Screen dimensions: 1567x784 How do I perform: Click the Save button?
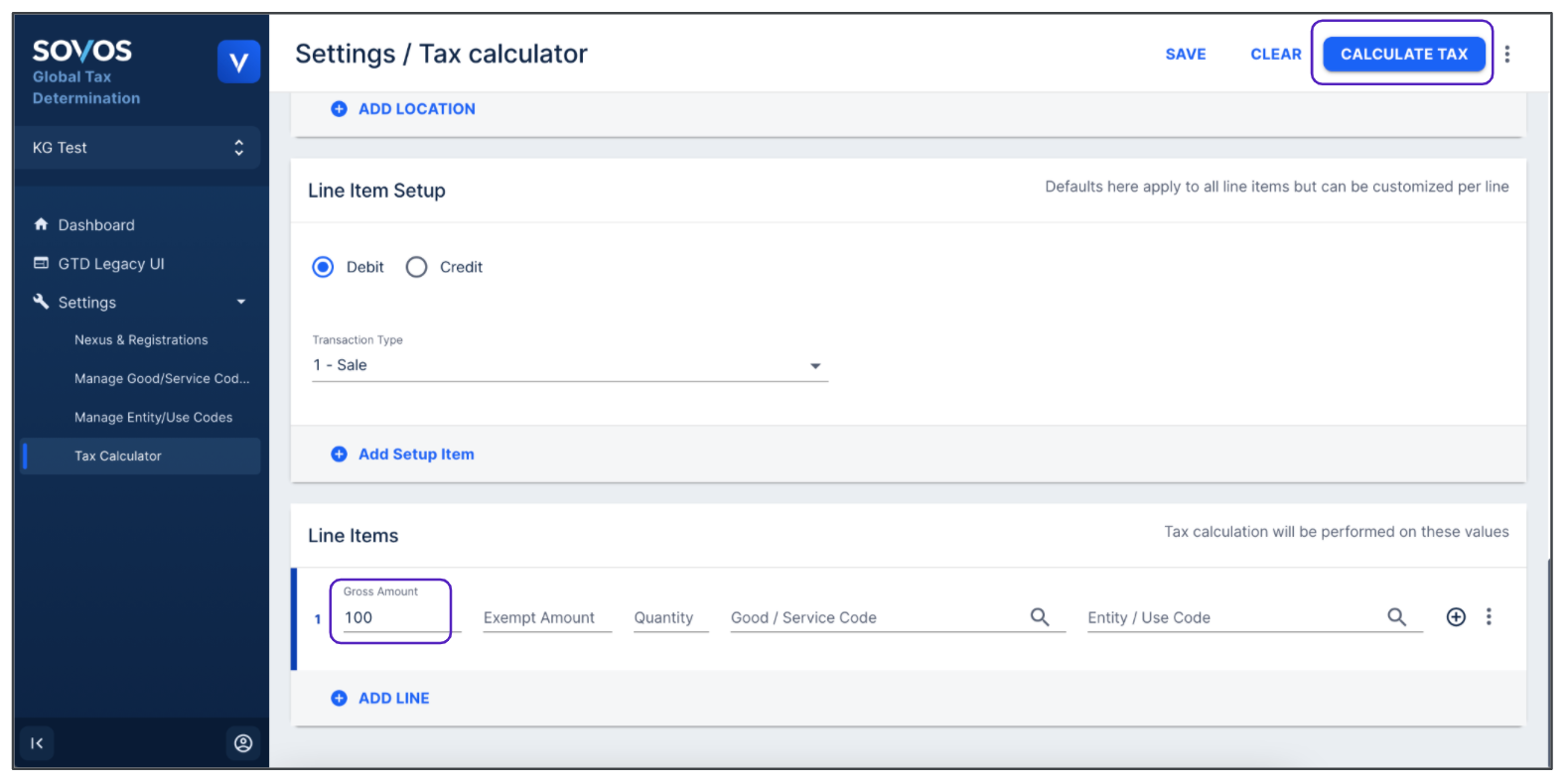(x=1186, y=55)
